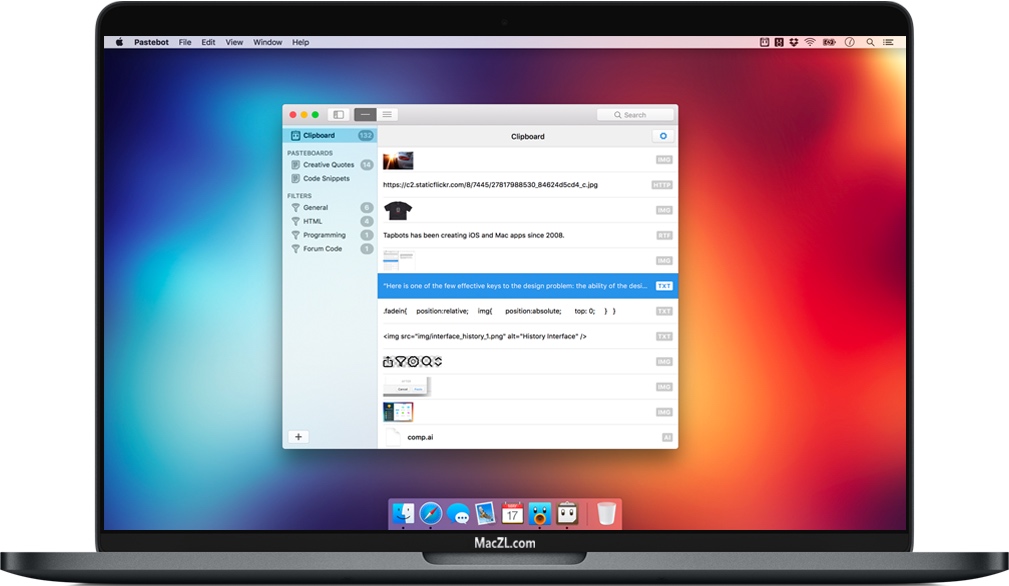Click the Creative Quotes pasteboard icon
This screenshot has width=1009, height=586.
(x=295, y=165)
